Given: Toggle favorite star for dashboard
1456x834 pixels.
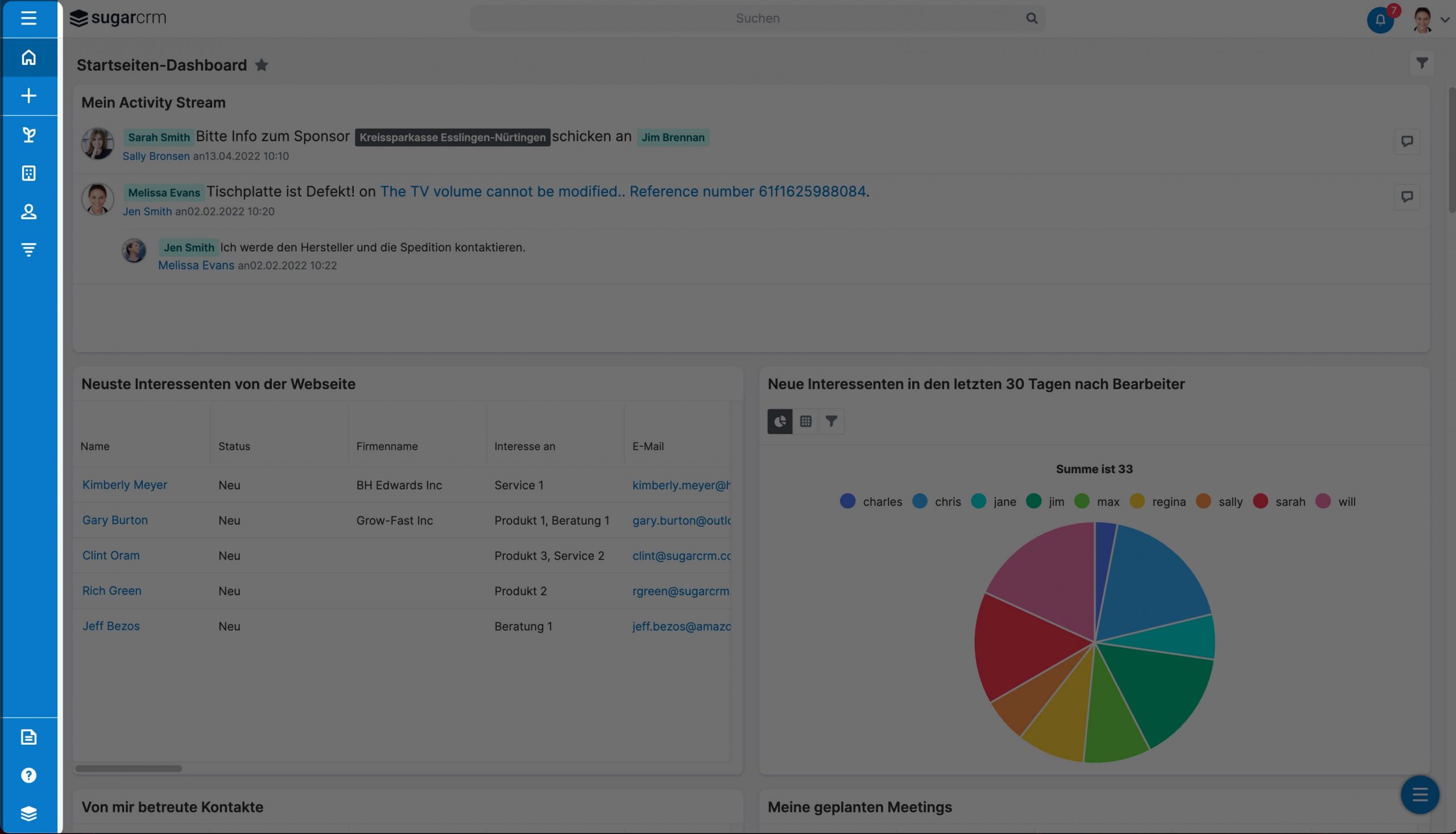Looking at the screenshot, I should point(262,65).
